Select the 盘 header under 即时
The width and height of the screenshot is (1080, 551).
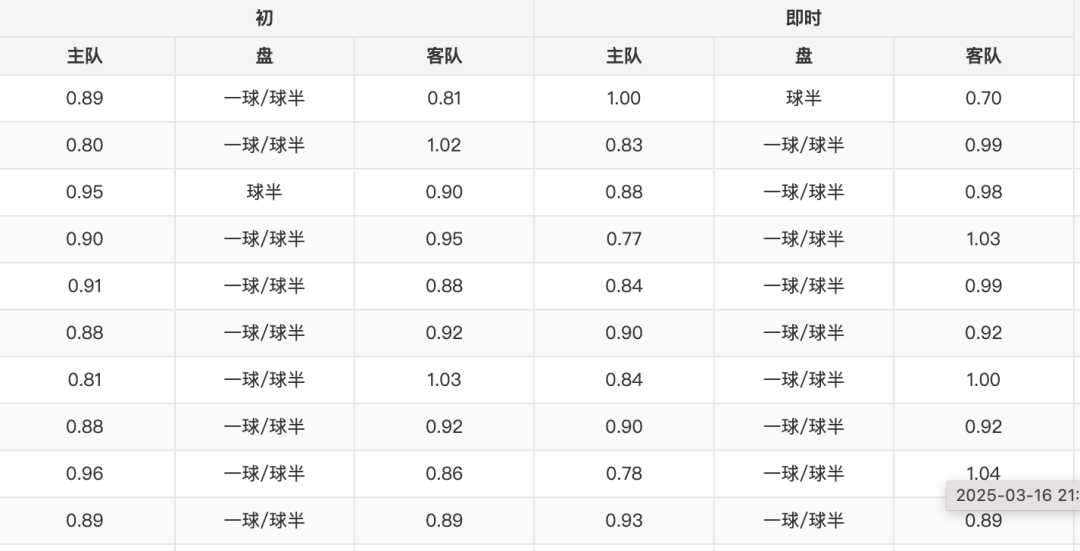pos(803,56)
